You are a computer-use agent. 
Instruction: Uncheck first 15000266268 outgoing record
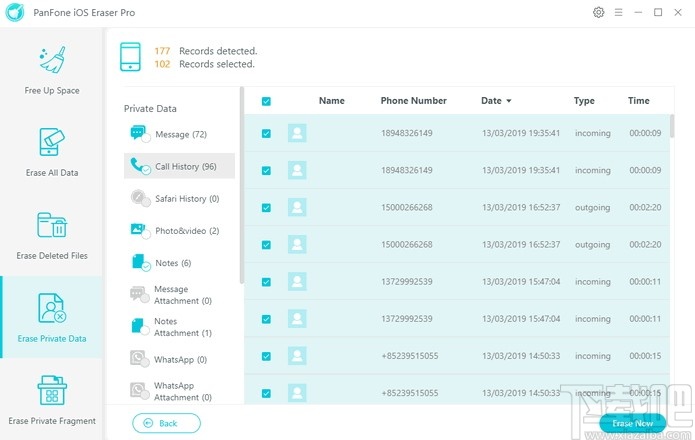(x=266, y=208)
